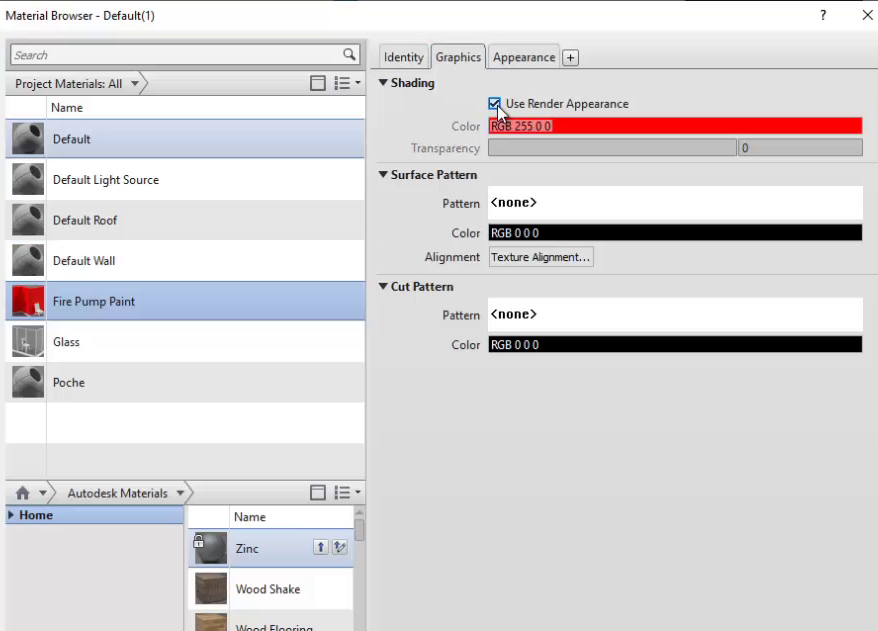Select the Fire Pump Paint material
878x631 pixels.
185,301
